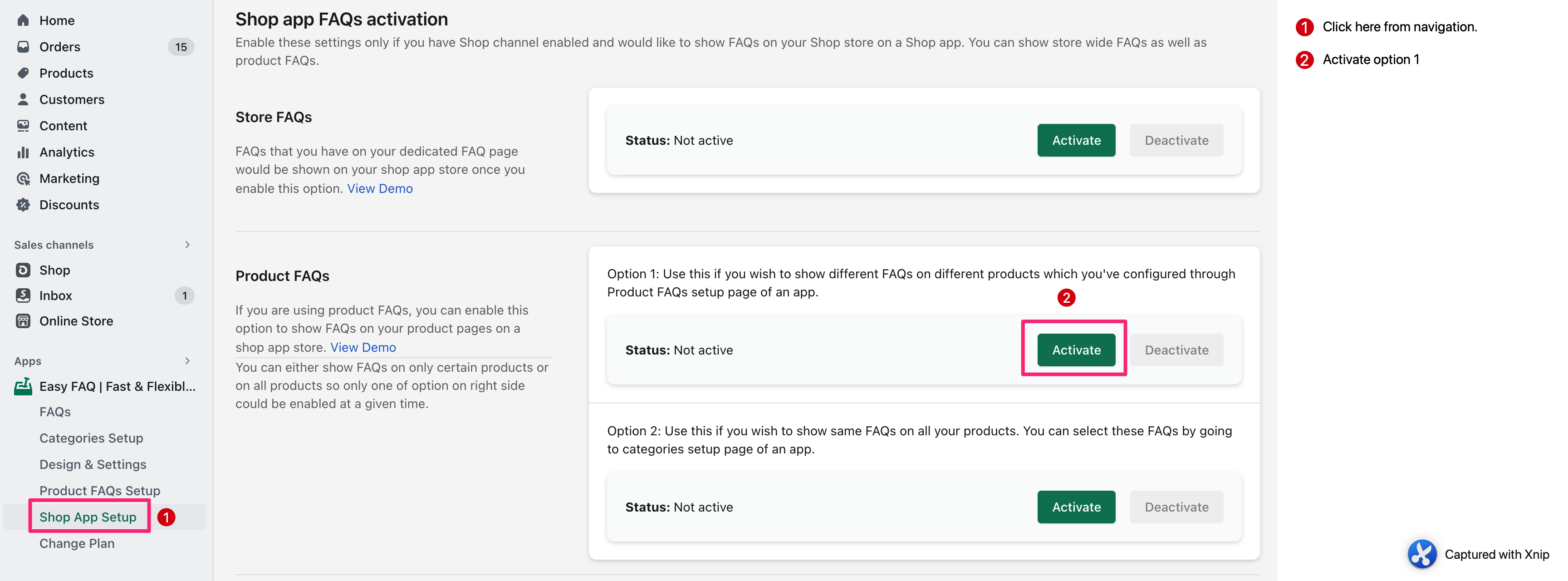Go to Categories Setup page

91,438
